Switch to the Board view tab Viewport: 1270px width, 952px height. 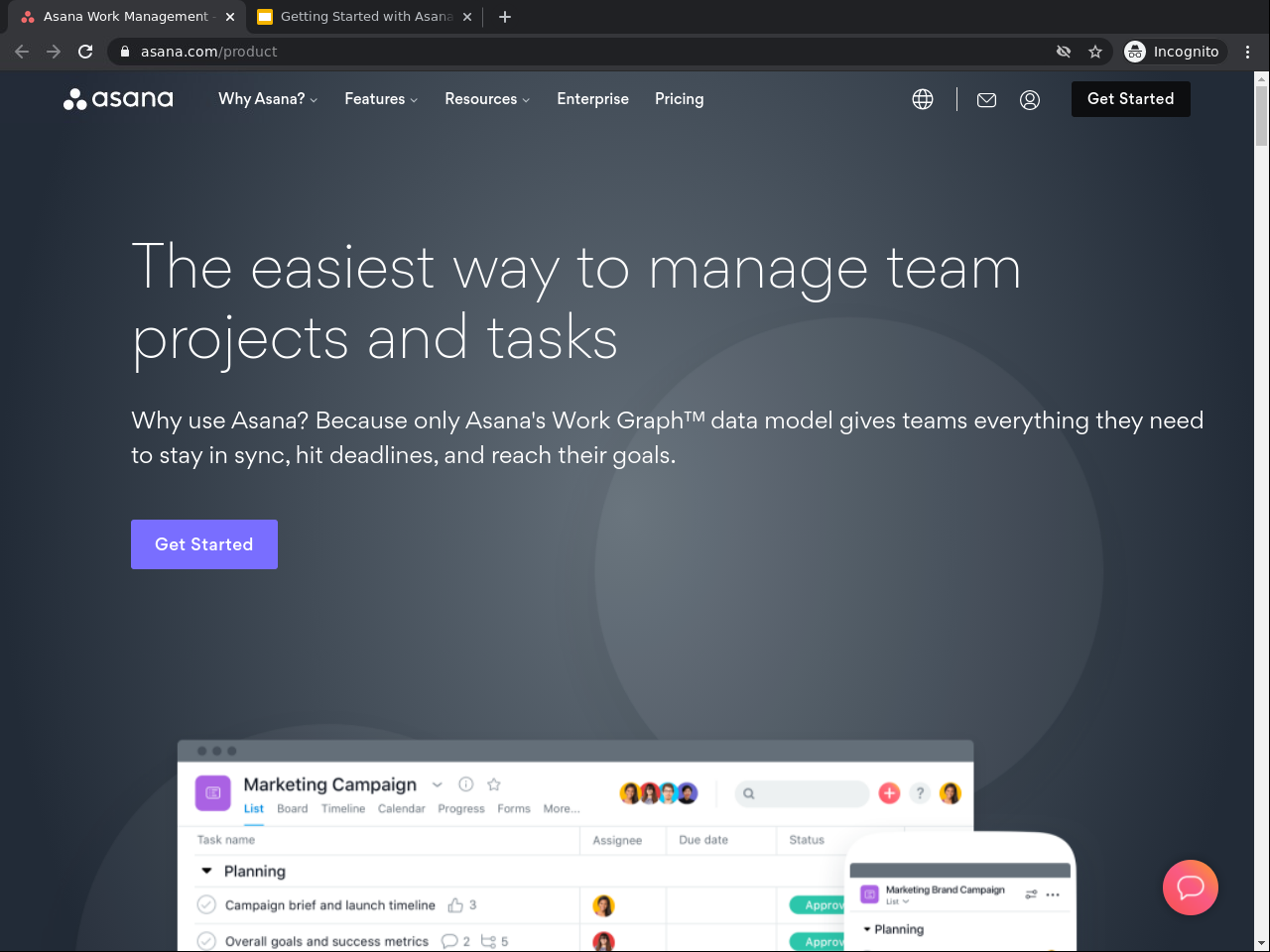pyautogui.click(x=293, y=808)
